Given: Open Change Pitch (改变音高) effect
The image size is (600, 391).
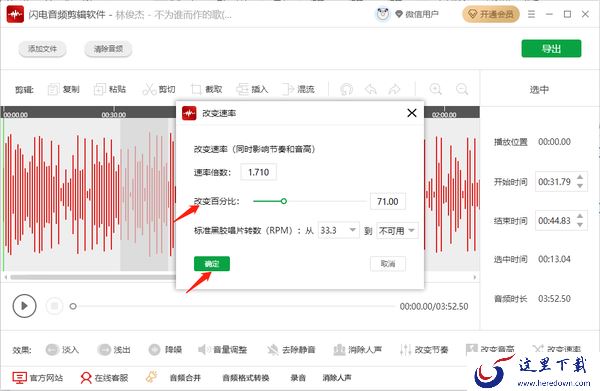Looking at the screenshot, I should click(x=490, y=349).
